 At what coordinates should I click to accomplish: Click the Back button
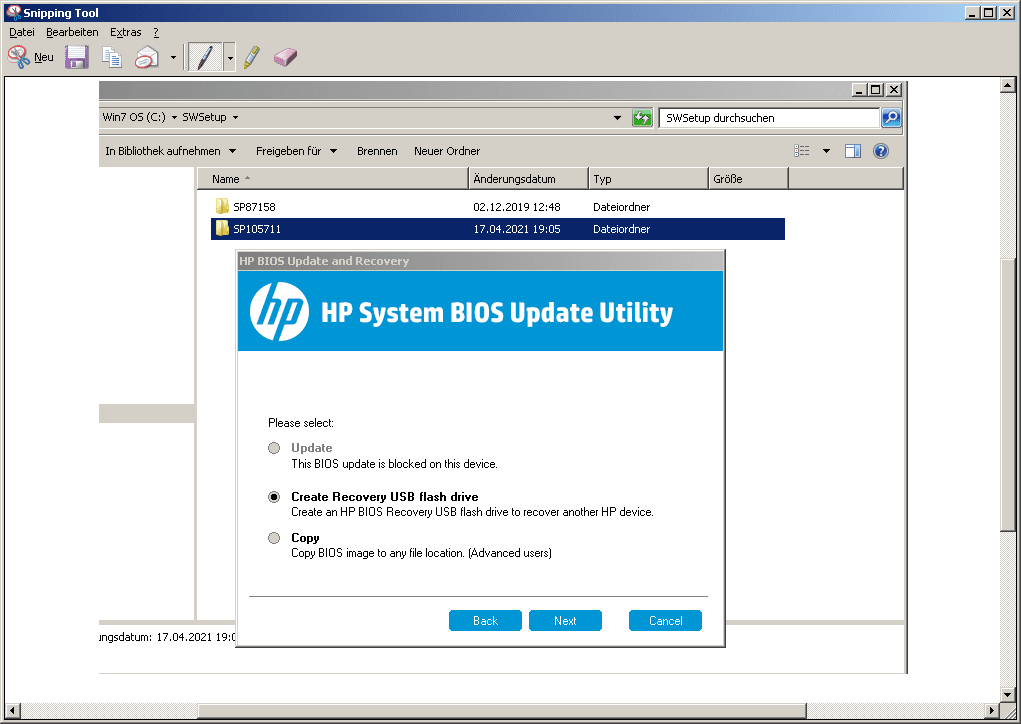click(x=485, y=620)
